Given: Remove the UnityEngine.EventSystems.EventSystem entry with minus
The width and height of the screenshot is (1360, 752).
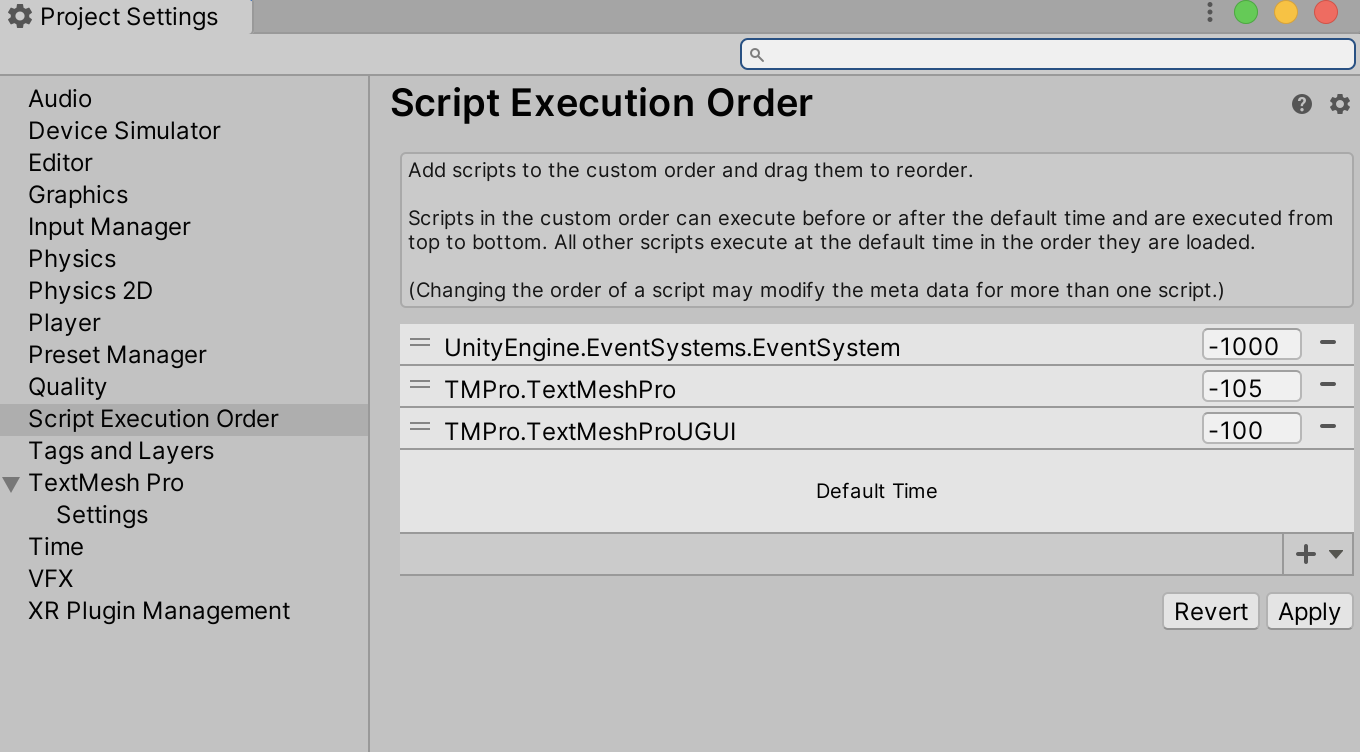Looking at the screenshot, I should click(1328, 342).
